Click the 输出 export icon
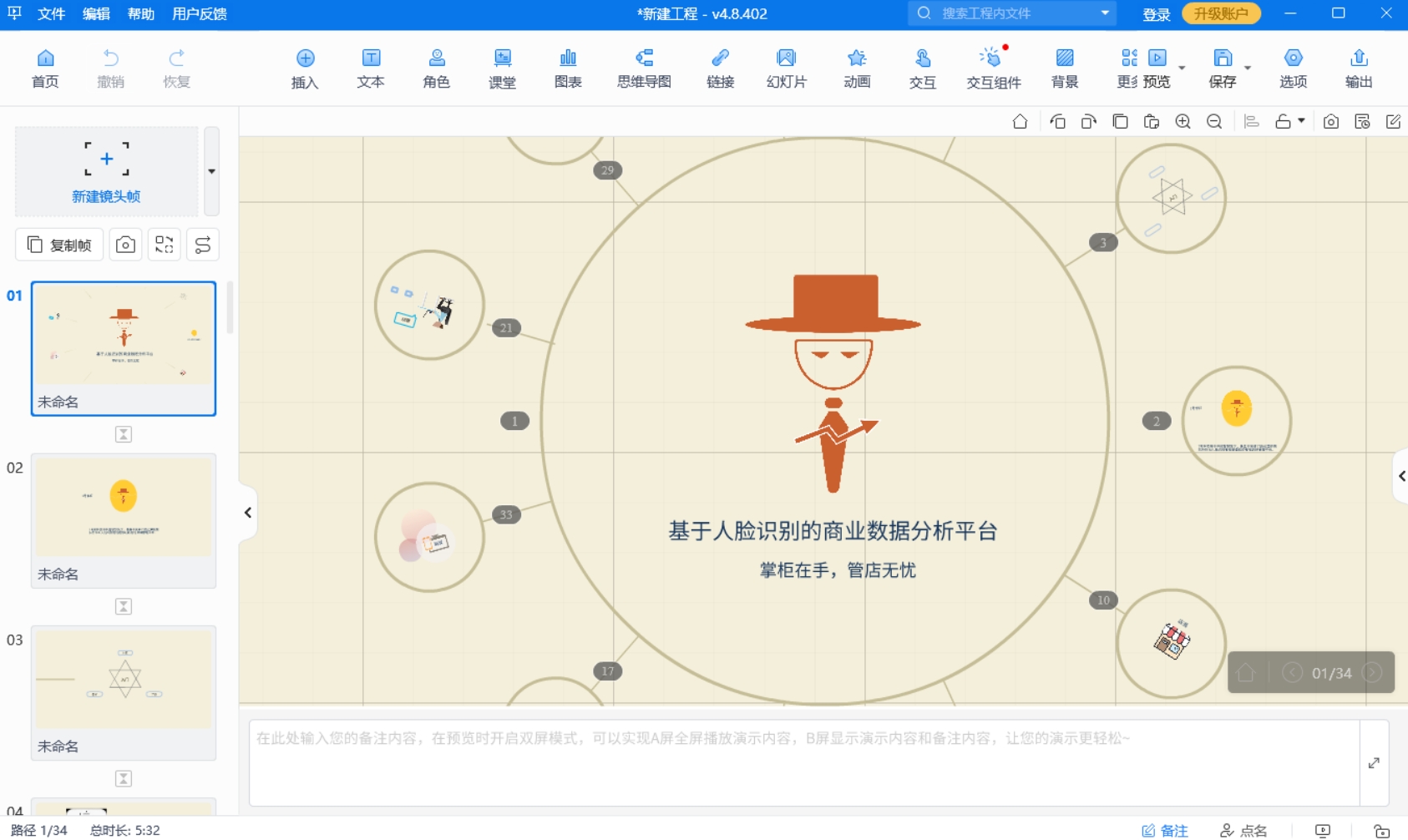This screenshot has width=1408, height=840. [1359, 68]
